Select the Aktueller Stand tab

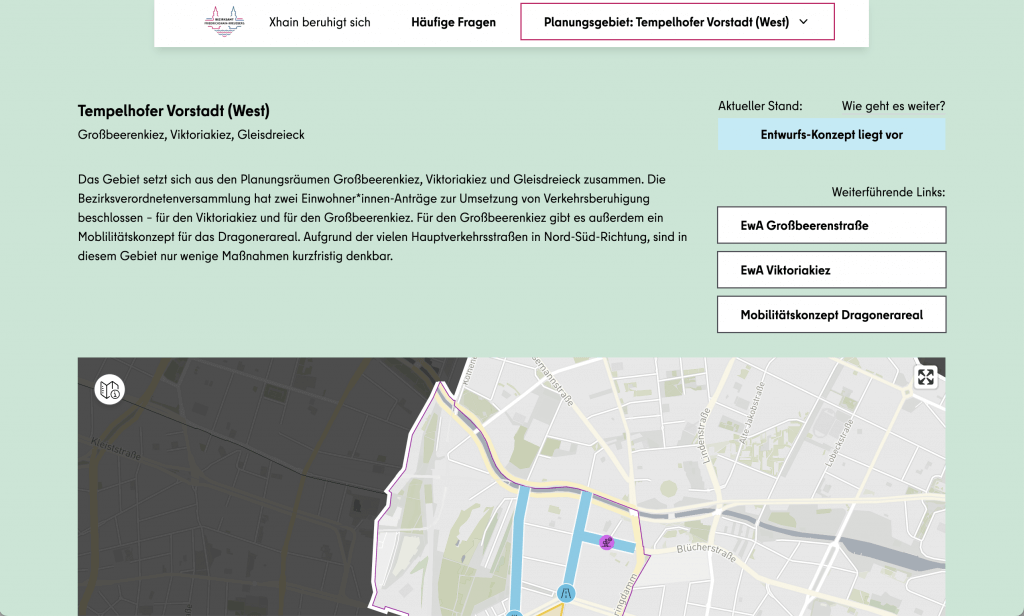tap(759, 106)
